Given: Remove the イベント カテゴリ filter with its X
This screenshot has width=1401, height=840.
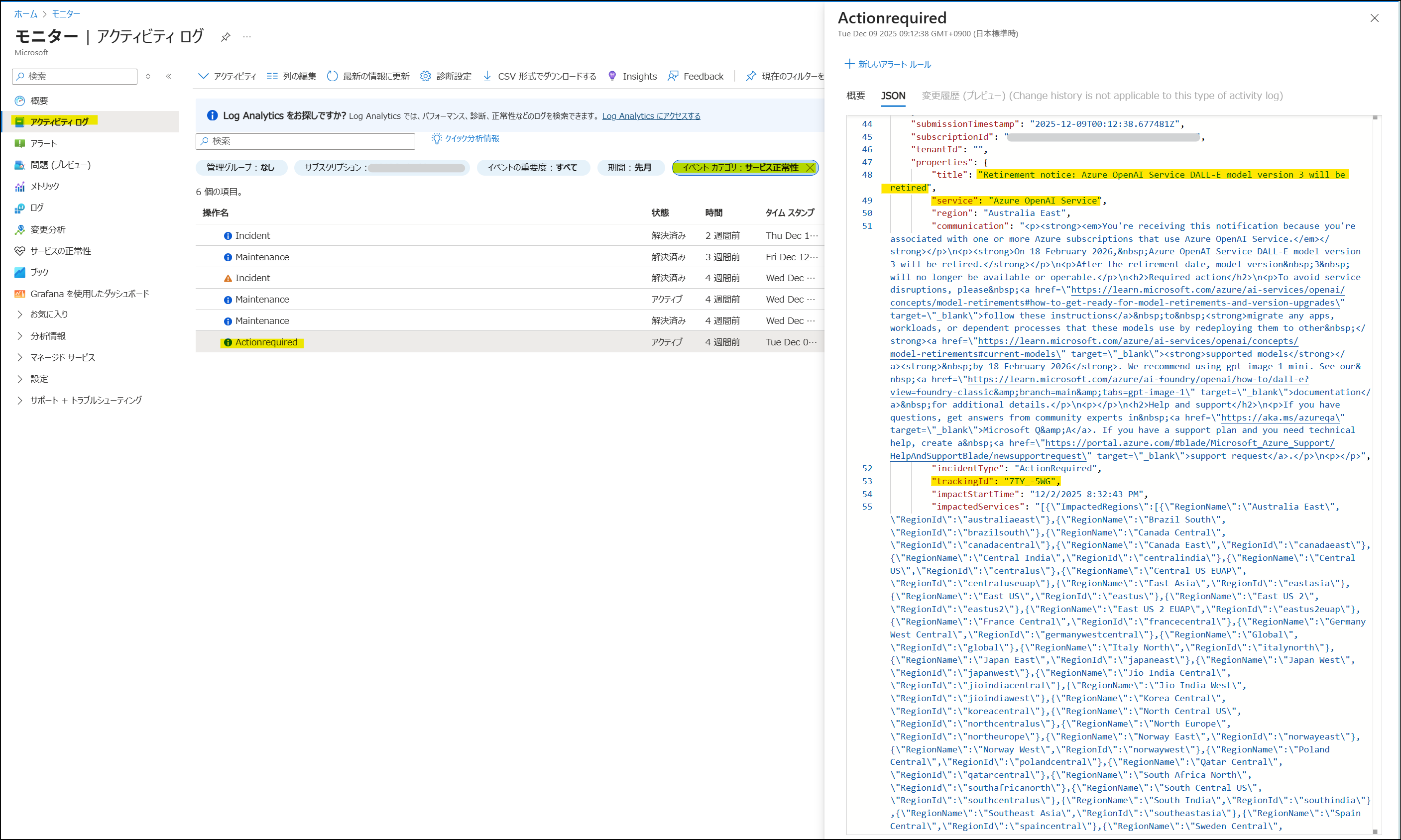Looking at the screenshot, I should pyautogui.click(x=810, y=168).
